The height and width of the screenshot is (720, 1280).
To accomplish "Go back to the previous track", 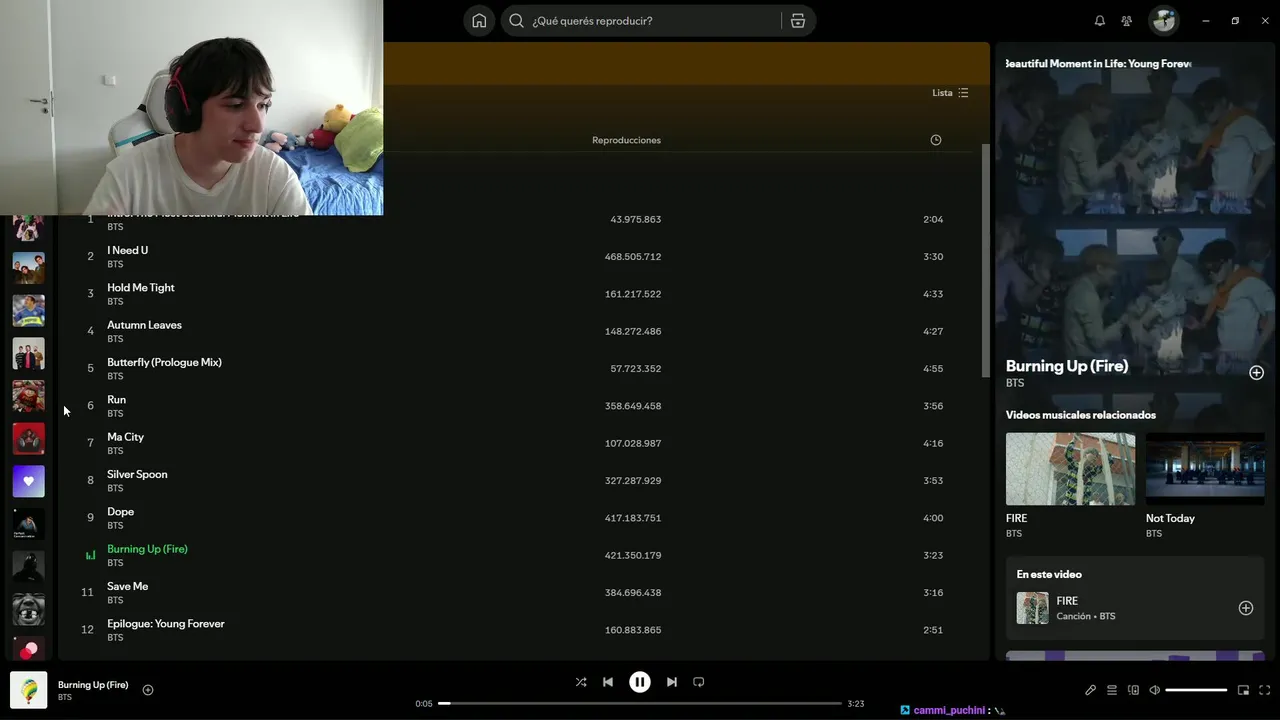I will click(608, 682).
